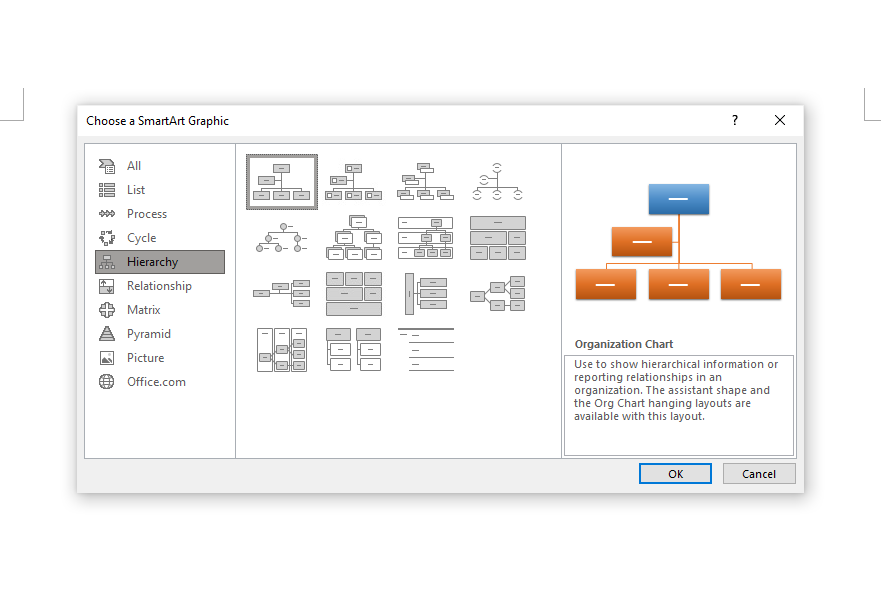Select the Circle Picture Hierarchy layout
The height and width of the screenshot is (602, 881).
pyautogui.click(x=282, y=238)
